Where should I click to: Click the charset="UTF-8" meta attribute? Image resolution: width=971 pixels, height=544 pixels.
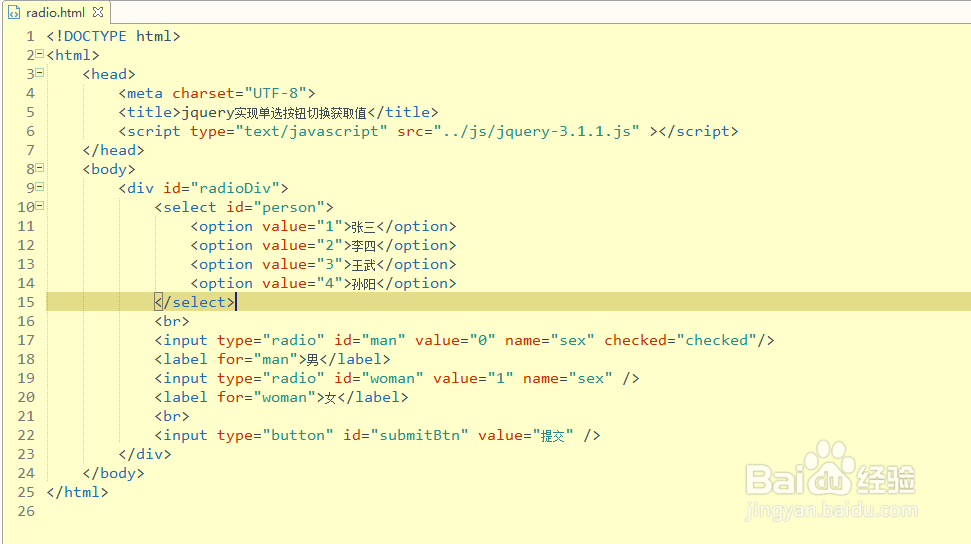click(240, 94)
